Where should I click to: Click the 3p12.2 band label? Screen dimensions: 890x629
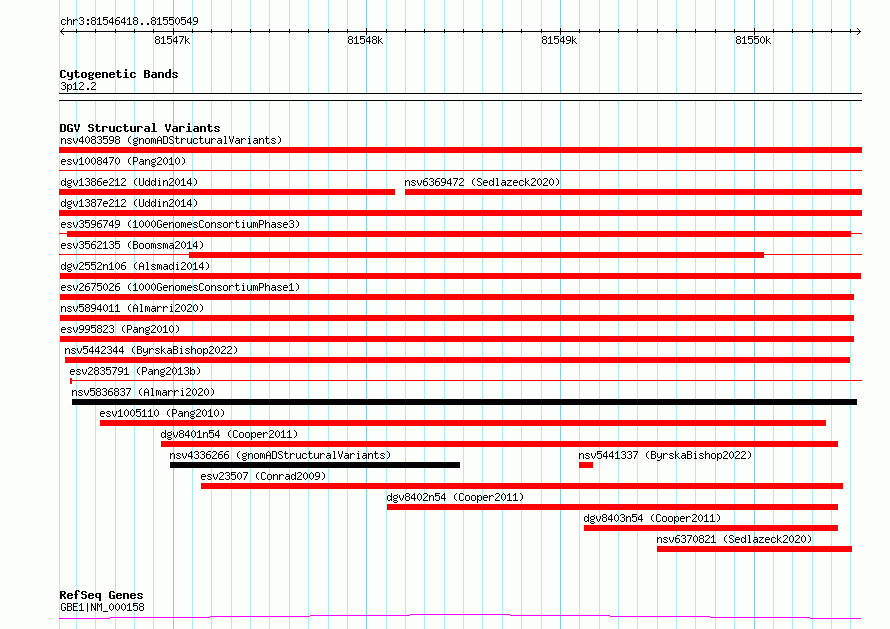tap(78, 86)
